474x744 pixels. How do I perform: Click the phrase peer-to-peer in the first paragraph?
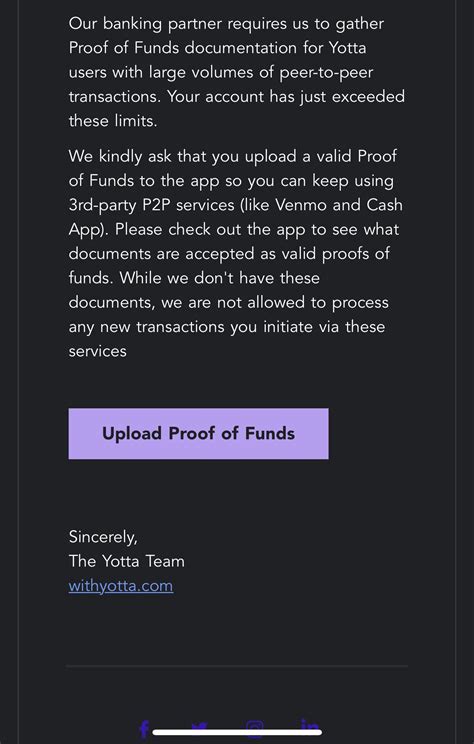click(326, 73)
